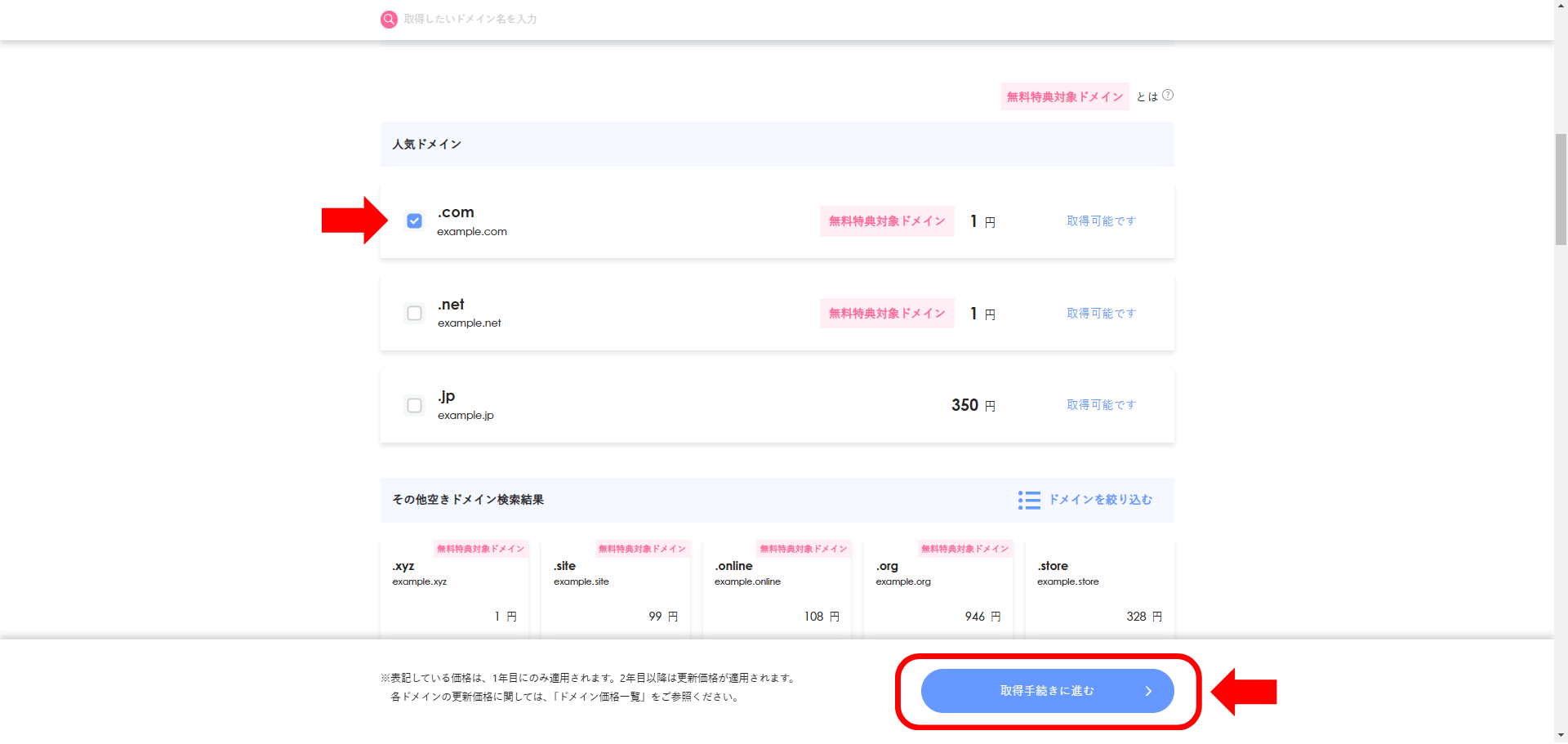This screenshot has height=744, width=1568.
Task: Click the scrollbar down arrow
Action: pos(1561,737)
